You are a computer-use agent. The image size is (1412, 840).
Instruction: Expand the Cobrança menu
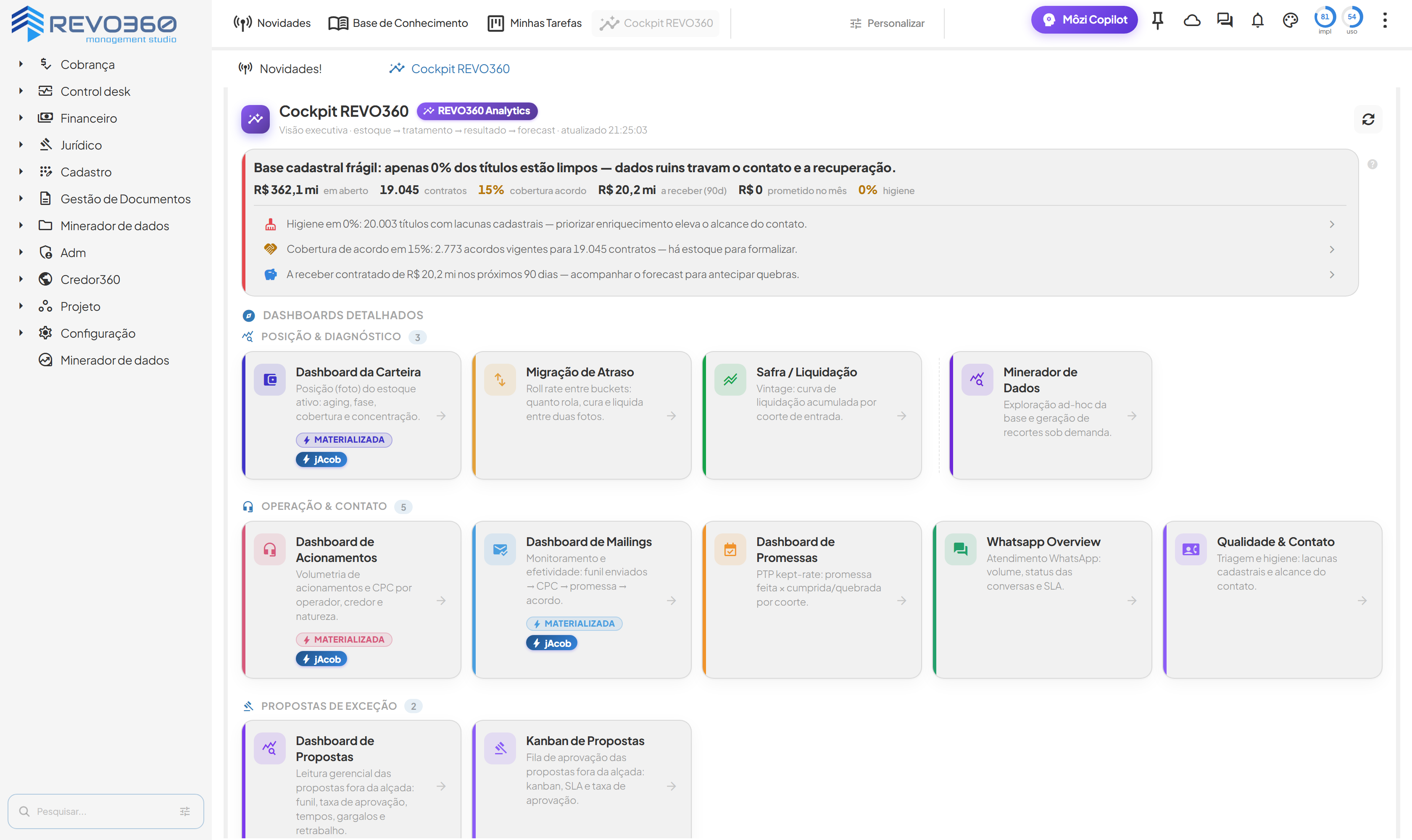pos(21,64)
